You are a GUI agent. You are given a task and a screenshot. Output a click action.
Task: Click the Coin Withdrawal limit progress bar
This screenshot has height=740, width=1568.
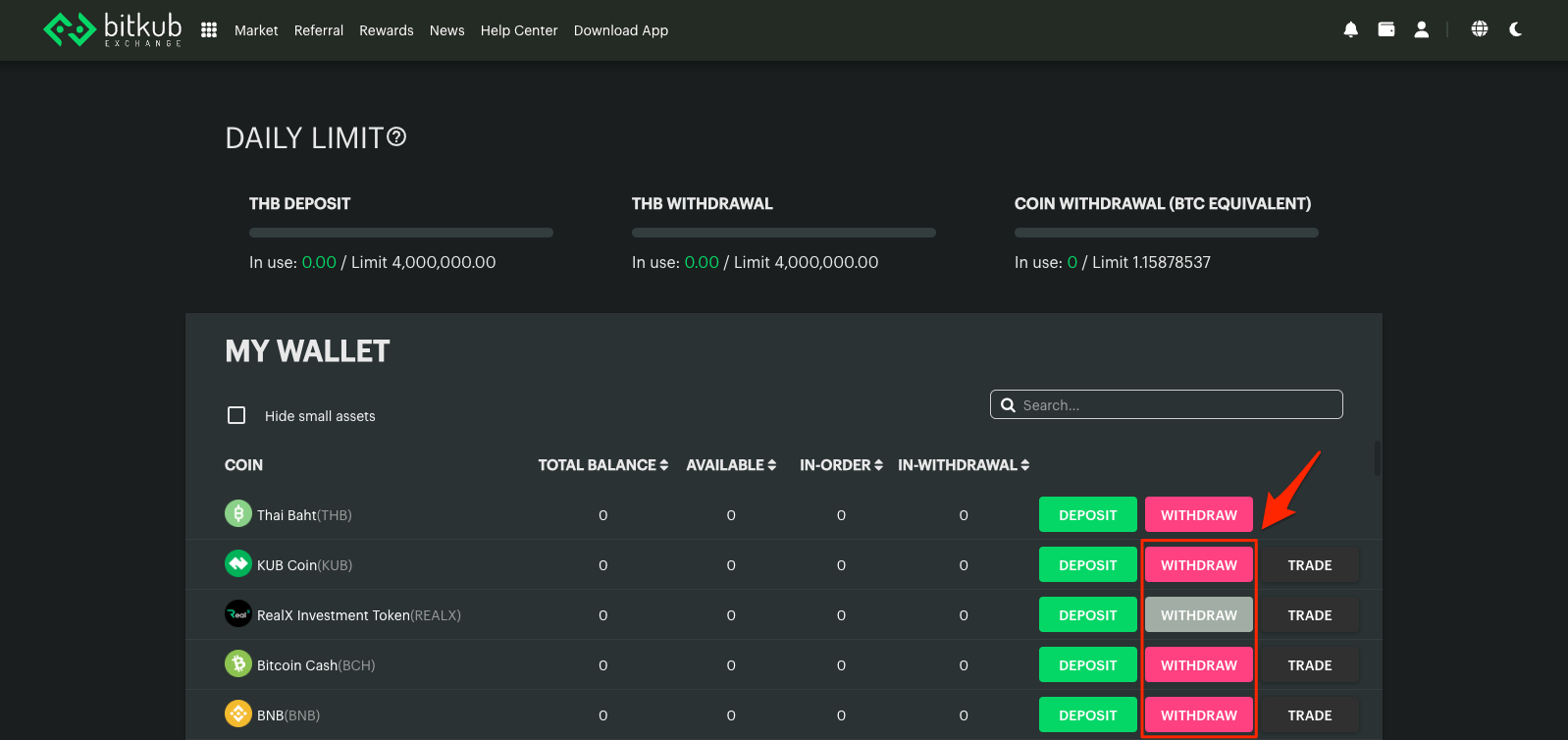click(1167, 233)
